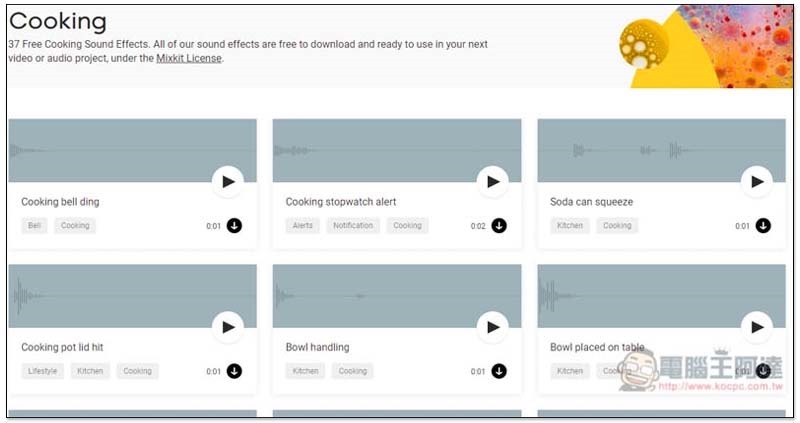This screenshot has height=423, width=800.
Task: Play the Bowl placed on table sound
Action: 757,327
